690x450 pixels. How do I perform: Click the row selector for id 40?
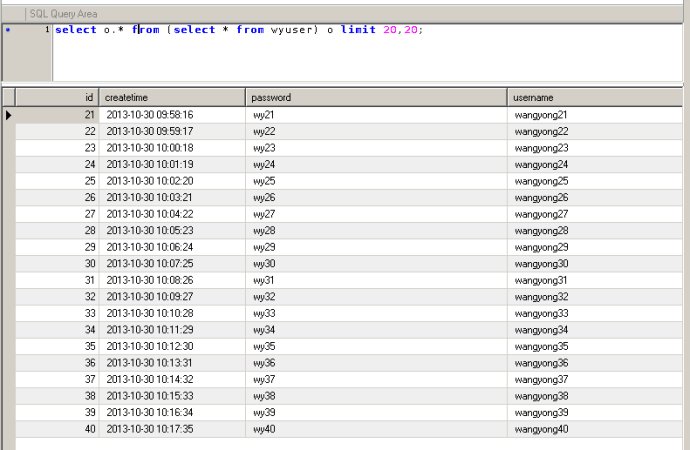click(9, 429)
